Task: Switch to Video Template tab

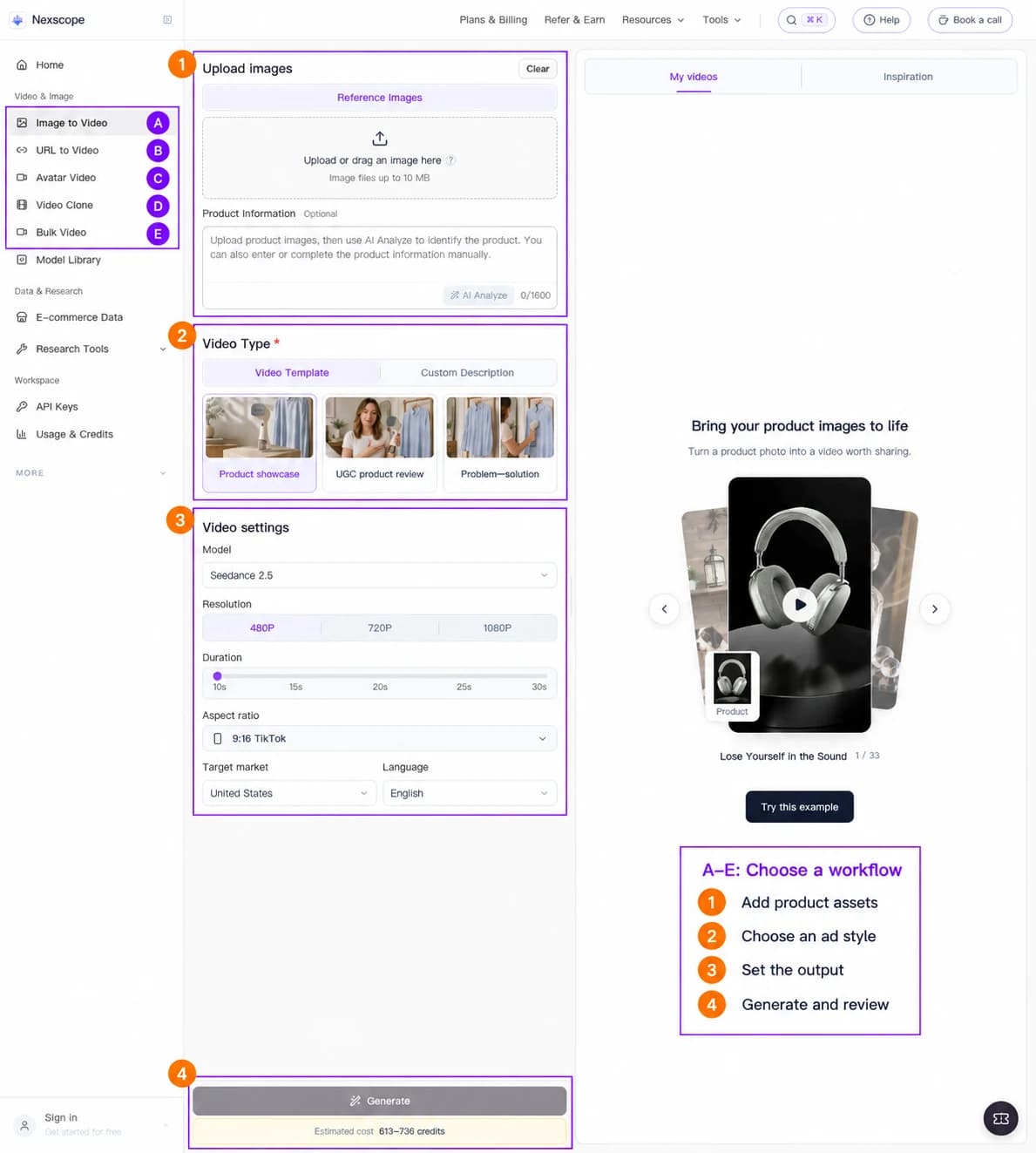Action: point(292,373)
